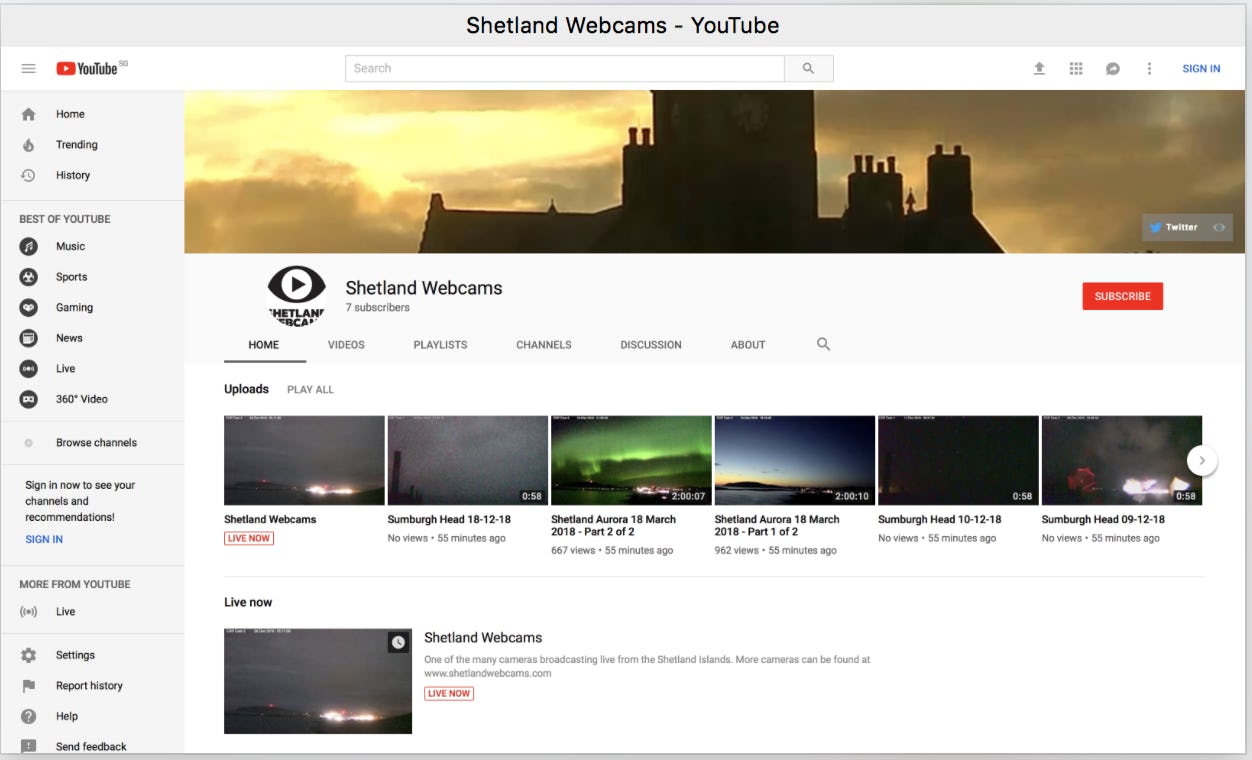
Task: Click the search magnifier button
Action: [808, 68]
